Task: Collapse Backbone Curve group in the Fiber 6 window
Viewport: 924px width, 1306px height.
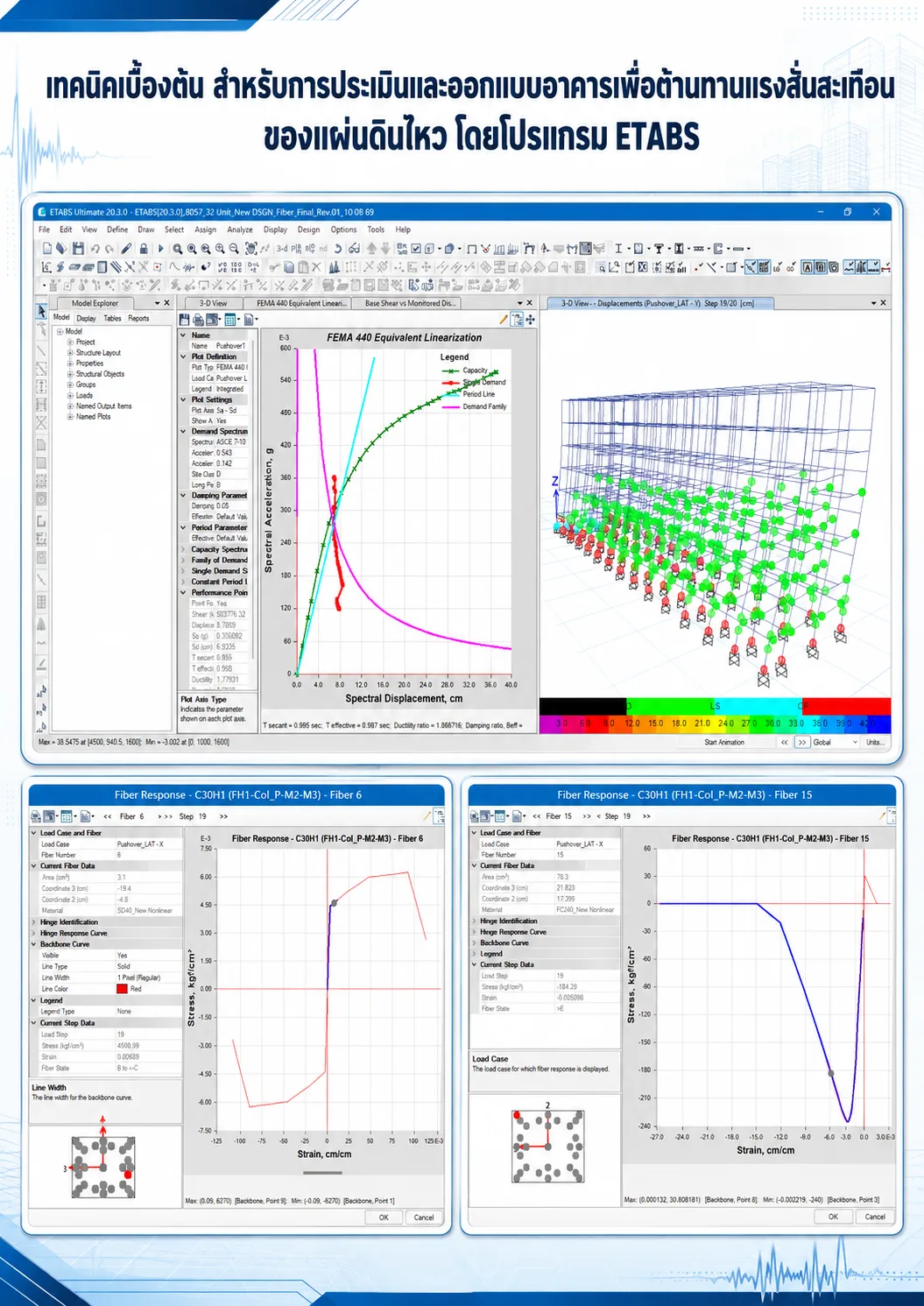Action: pyautogui.click(x=35, y=944)
